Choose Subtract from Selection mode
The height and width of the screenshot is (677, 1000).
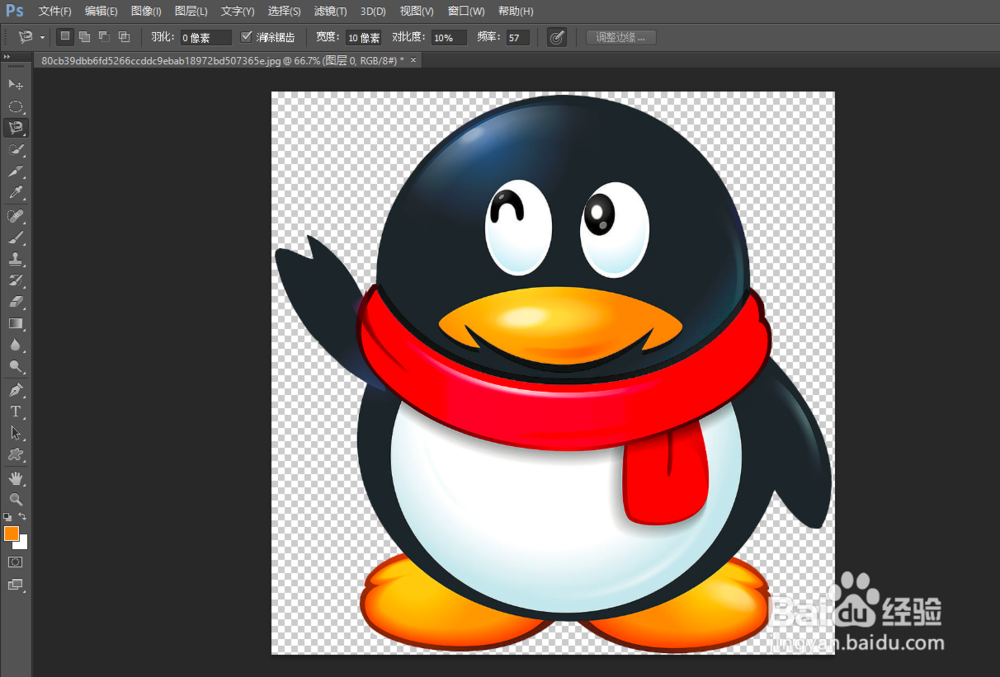tap(104, 37)
